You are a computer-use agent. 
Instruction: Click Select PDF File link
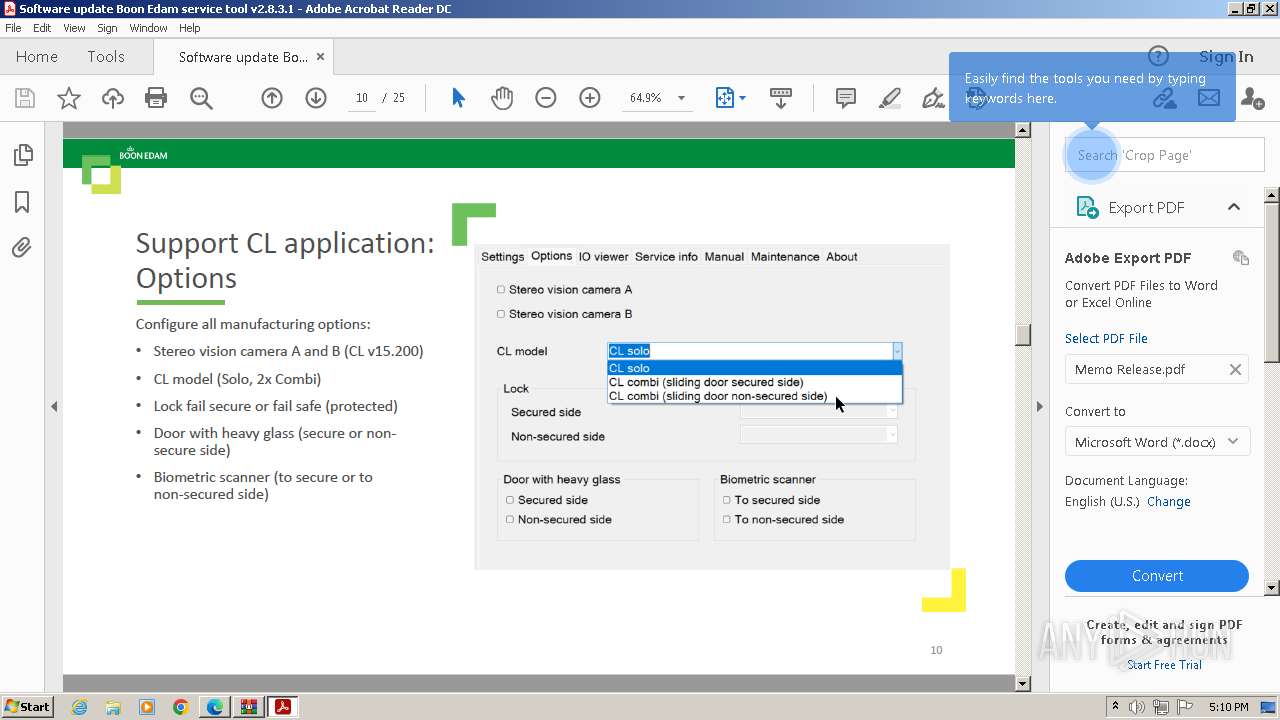(x=1106, y=339)
